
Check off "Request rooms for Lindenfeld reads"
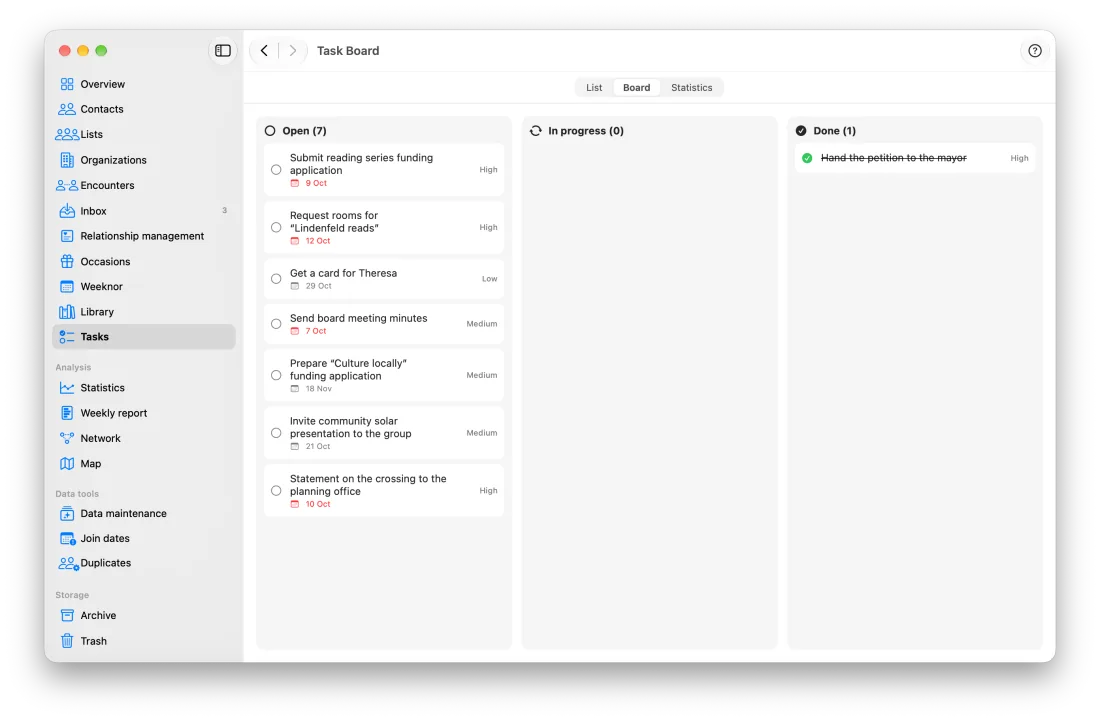(x=276, y=227)
